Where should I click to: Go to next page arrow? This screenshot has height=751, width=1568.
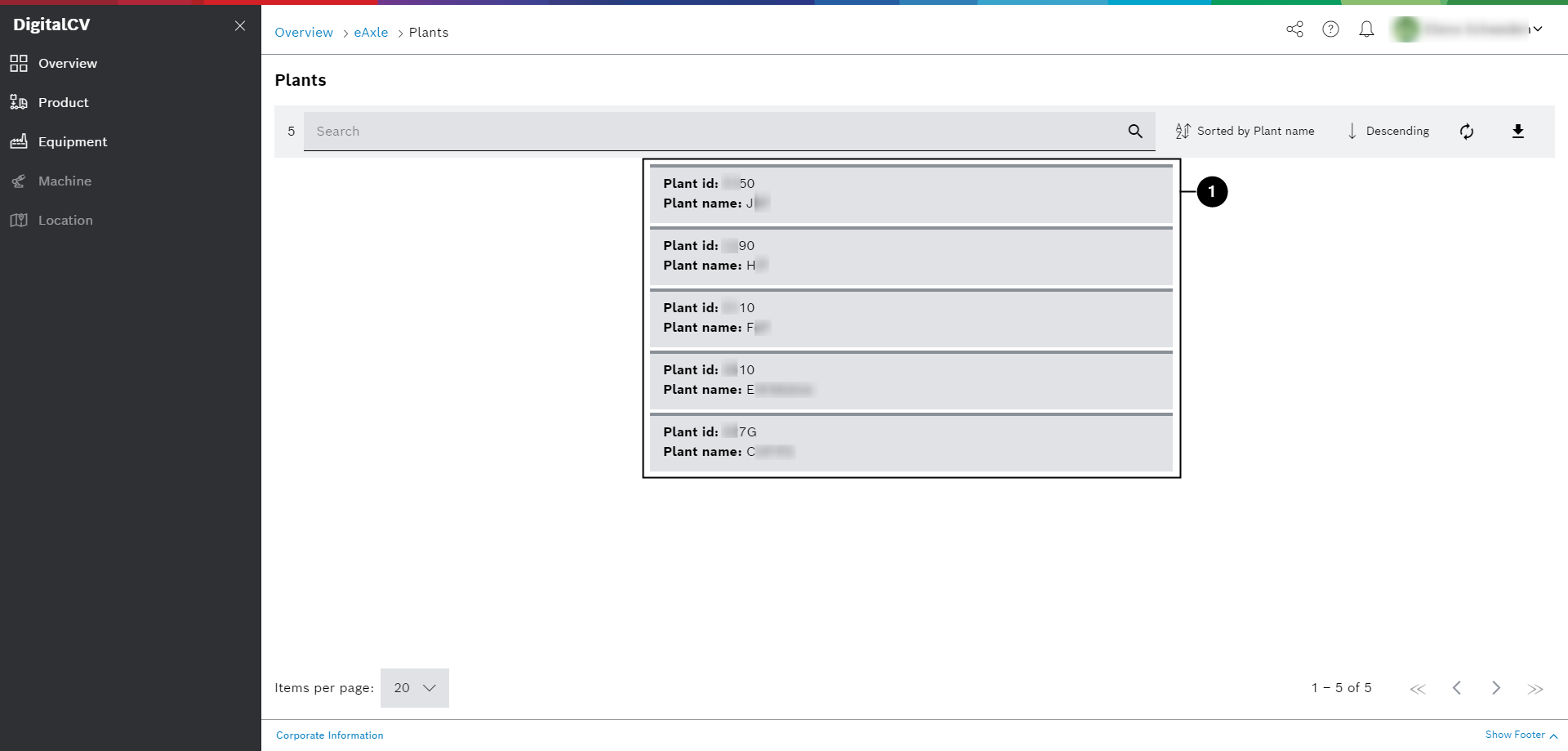[x=1495, y=688]
